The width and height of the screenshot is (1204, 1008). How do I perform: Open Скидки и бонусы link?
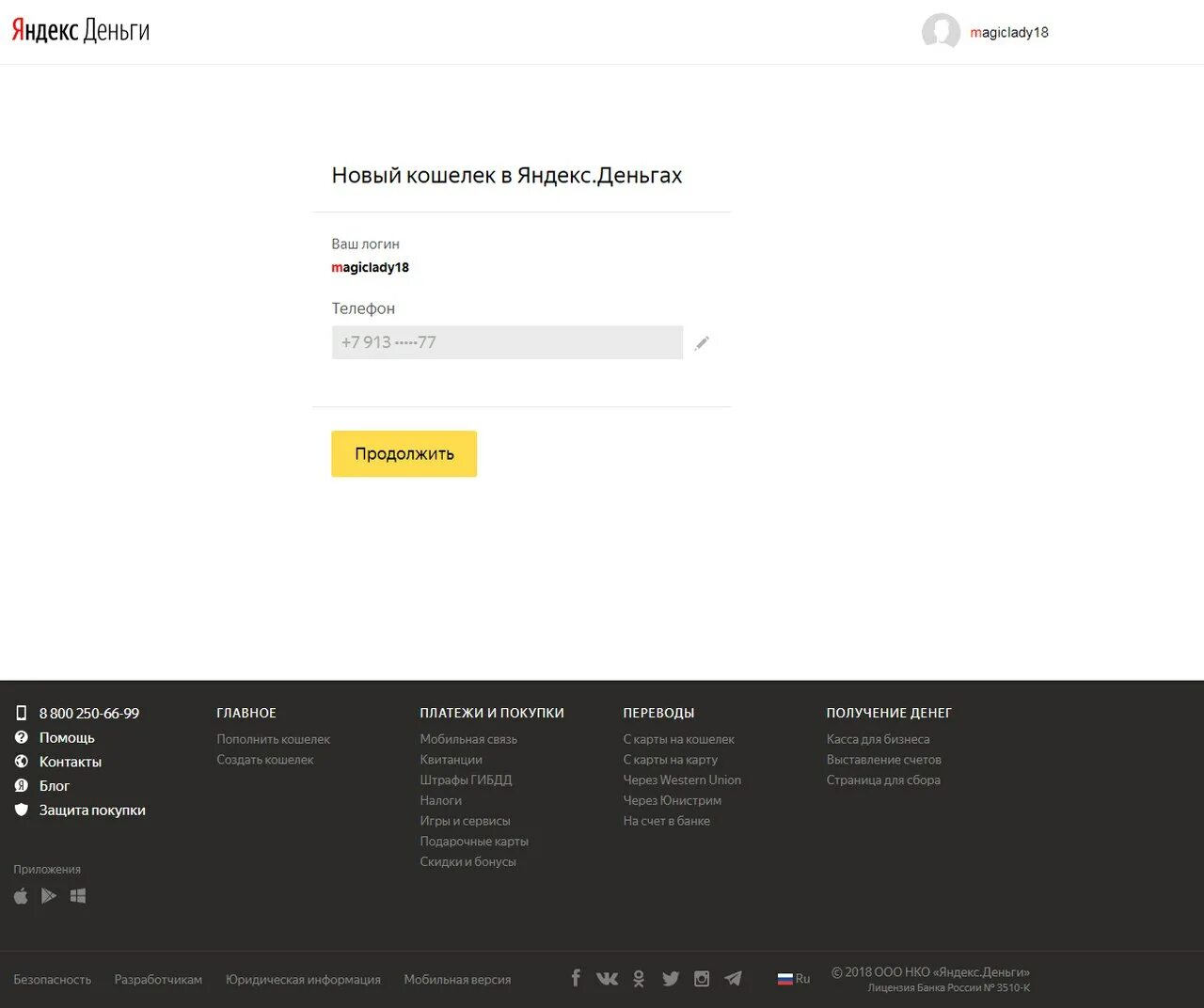(468, 861)
